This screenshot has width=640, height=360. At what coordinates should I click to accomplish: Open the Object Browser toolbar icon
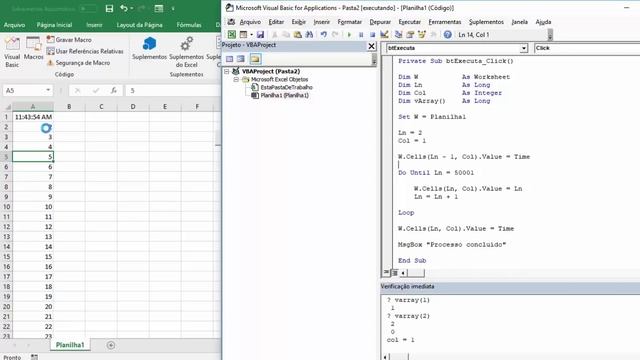coord(422,35)
